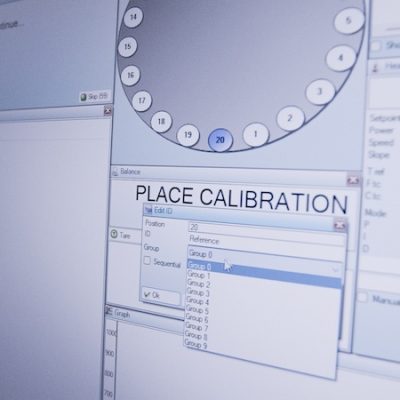Select carousel position 14
Viewport: 400px width, 400px height.
(x=133, y=17)
